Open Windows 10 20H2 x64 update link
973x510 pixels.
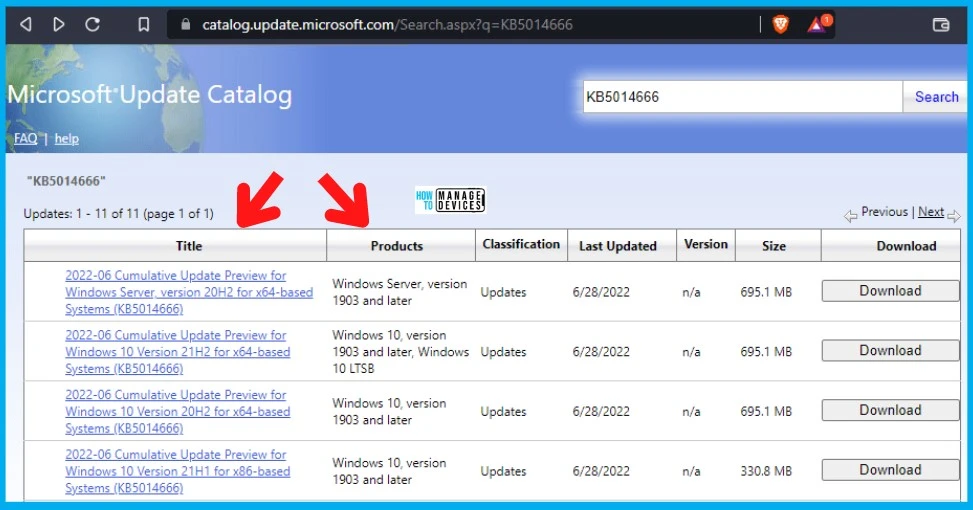pos(177,411)
